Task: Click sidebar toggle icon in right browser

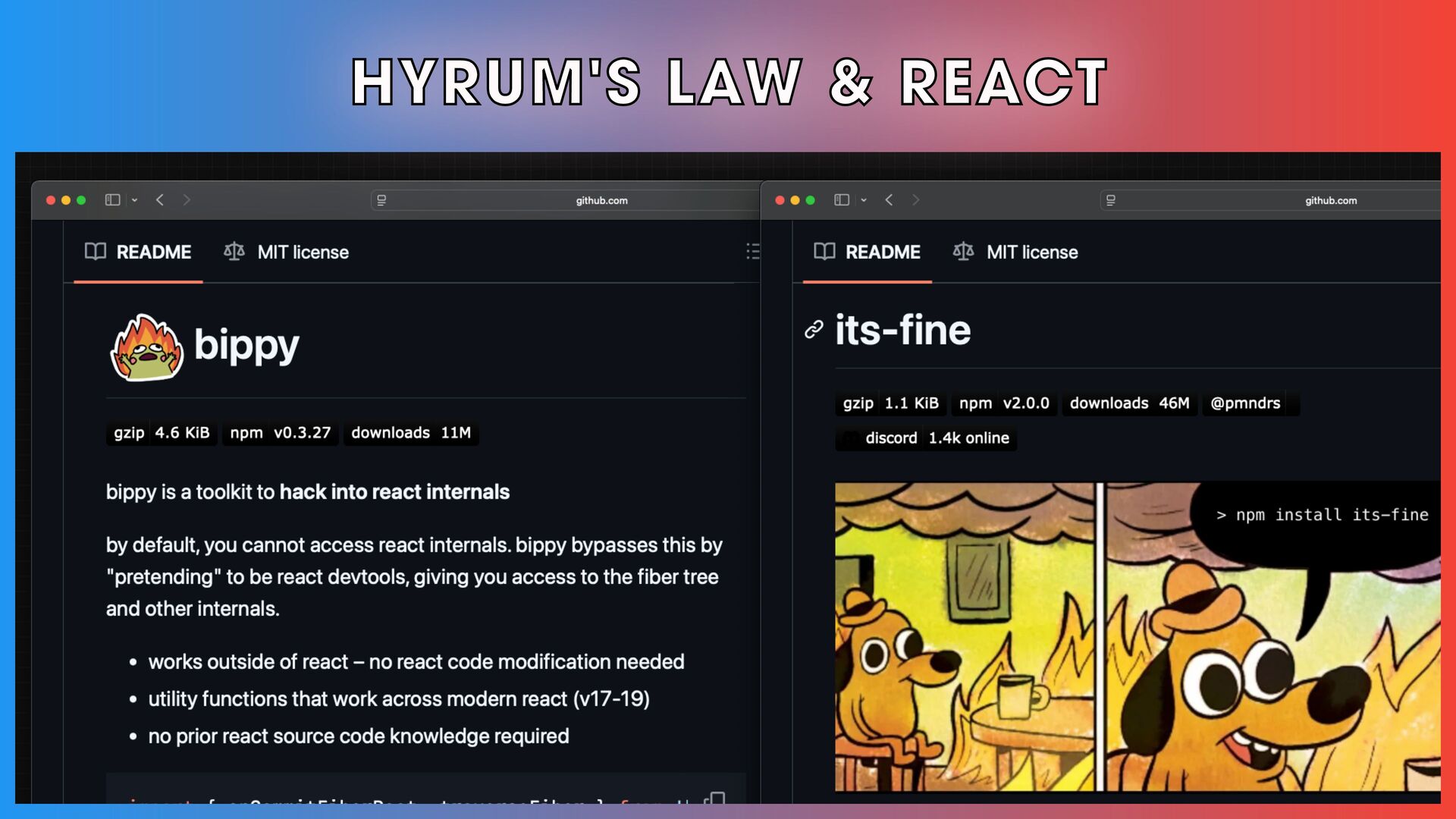Action: point(842,200)
